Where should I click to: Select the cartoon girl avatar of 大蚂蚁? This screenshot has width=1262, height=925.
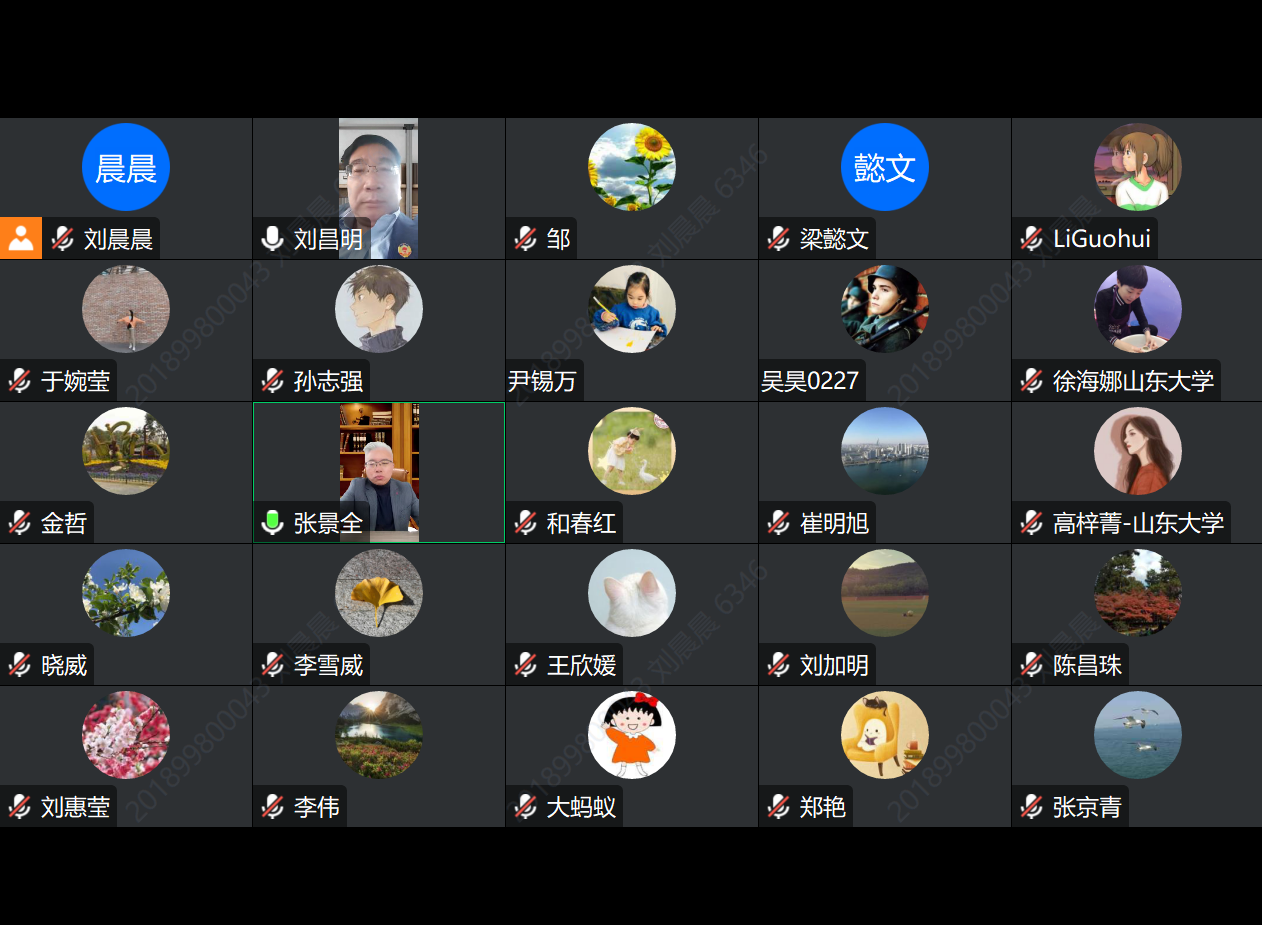(632, 735)
